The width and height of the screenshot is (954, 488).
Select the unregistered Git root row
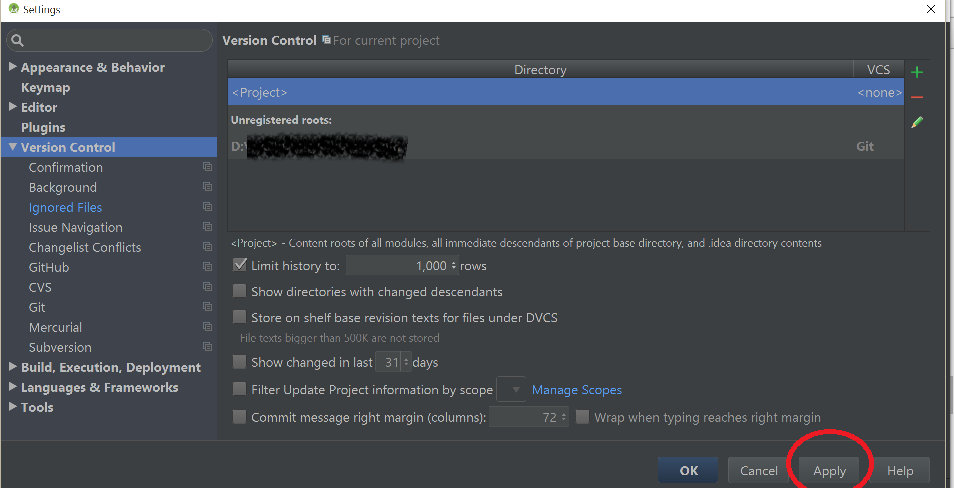tap(566, 147)
